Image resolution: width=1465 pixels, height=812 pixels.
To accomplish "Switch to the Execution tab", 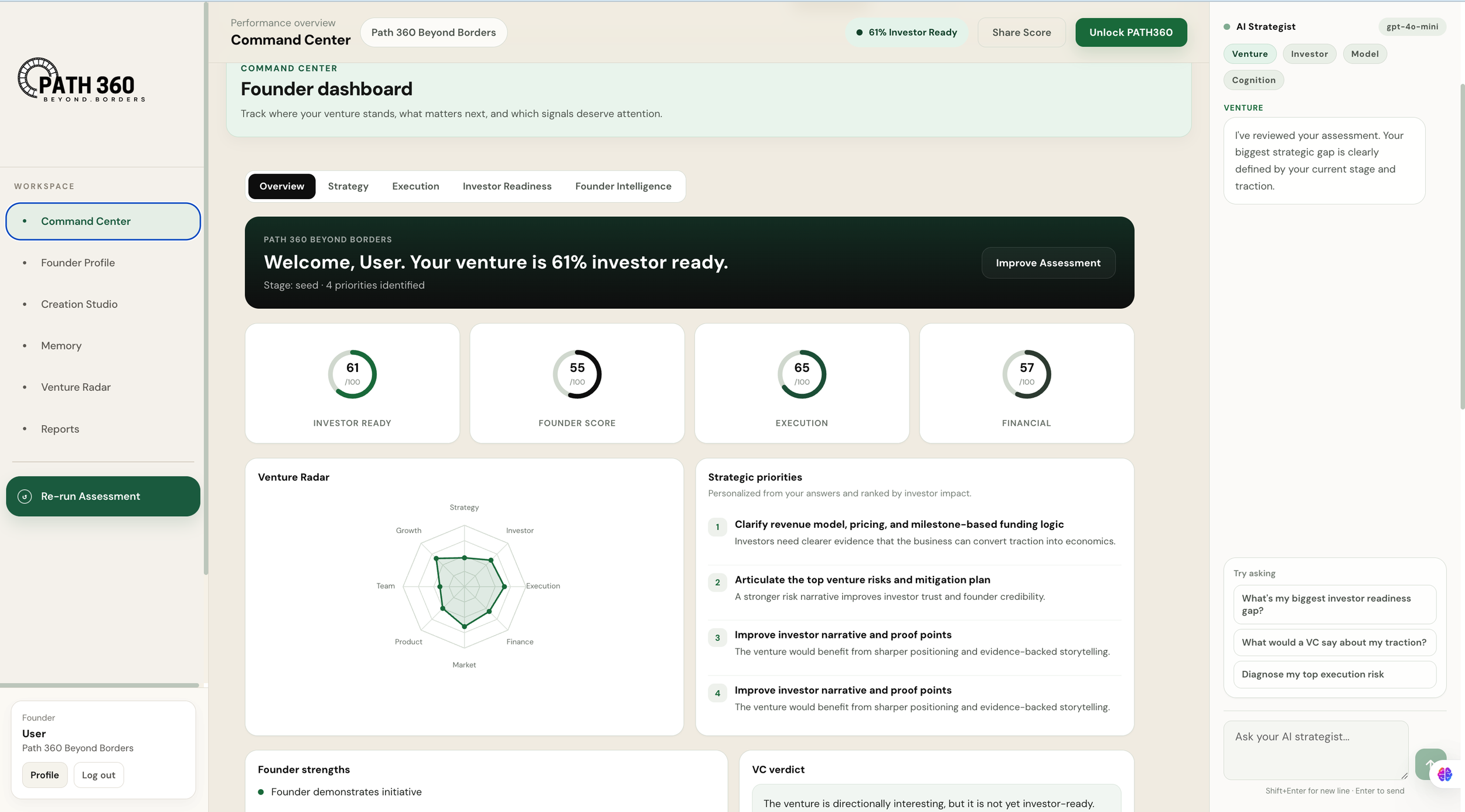I will 415,186.
